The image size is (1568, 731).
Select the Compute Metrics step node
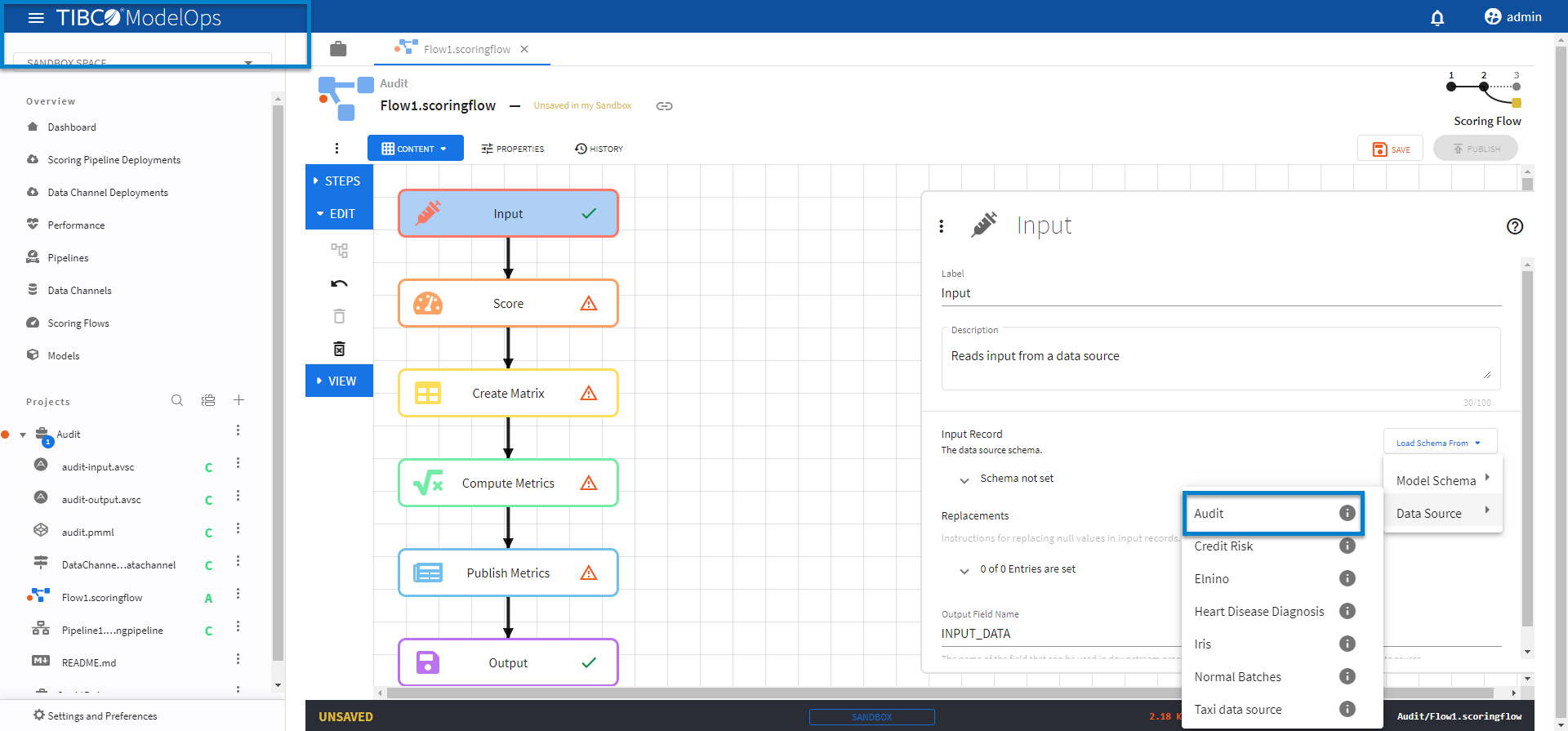(x=508, y=483)
